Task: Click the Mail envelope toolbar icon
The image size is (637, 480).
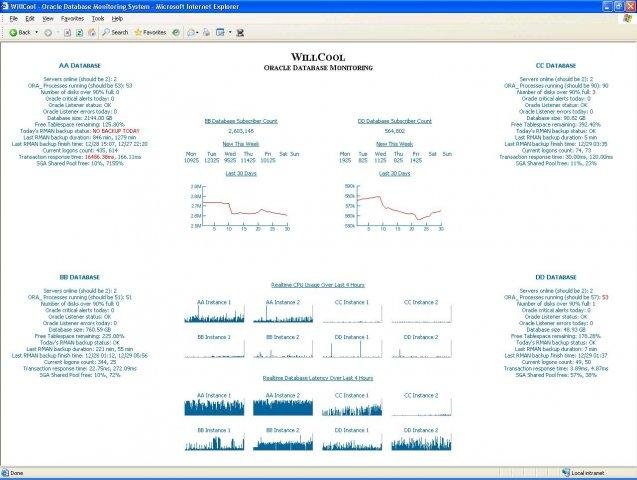Action: 191,33
